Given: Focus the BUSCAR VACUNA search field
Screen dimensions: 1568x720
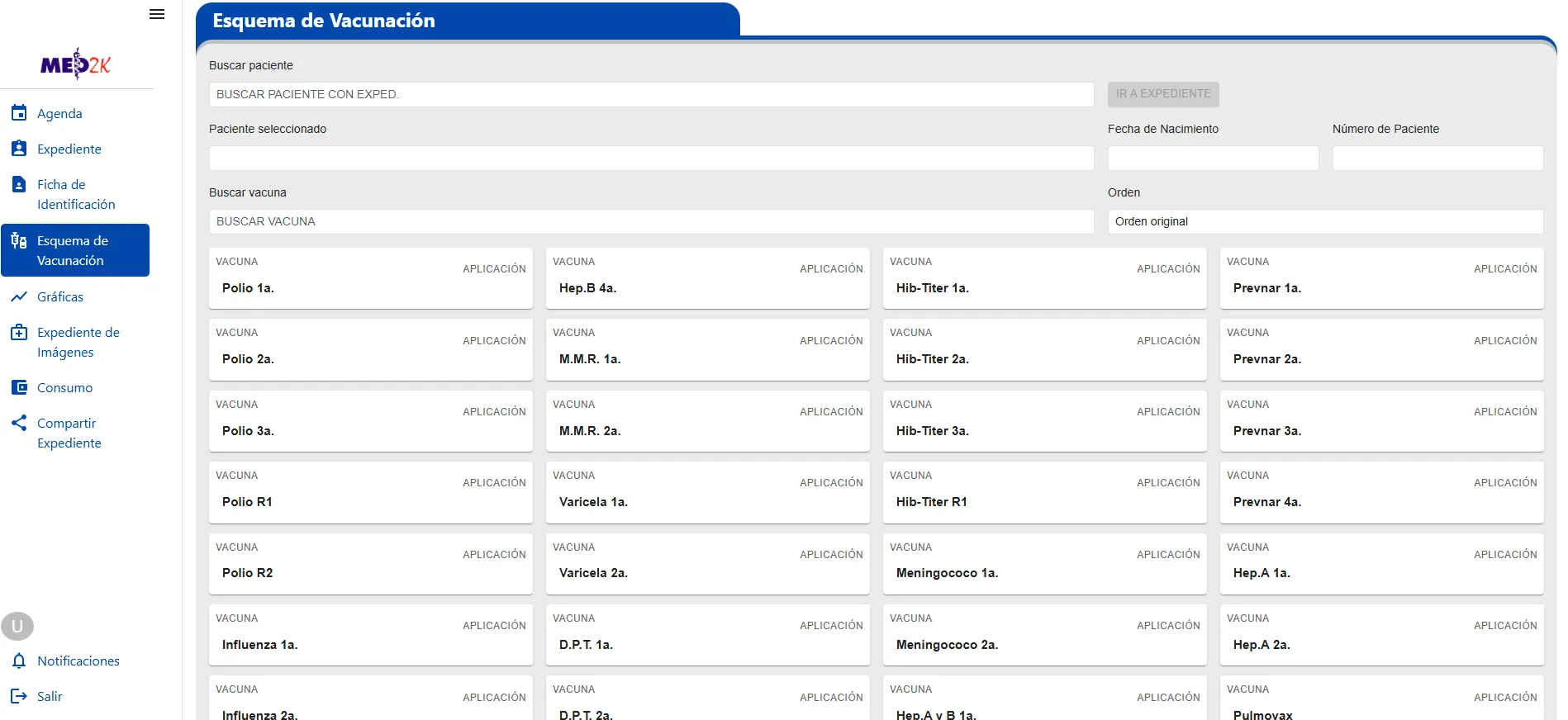Looking at the screenshot, I should click(652, 221).
